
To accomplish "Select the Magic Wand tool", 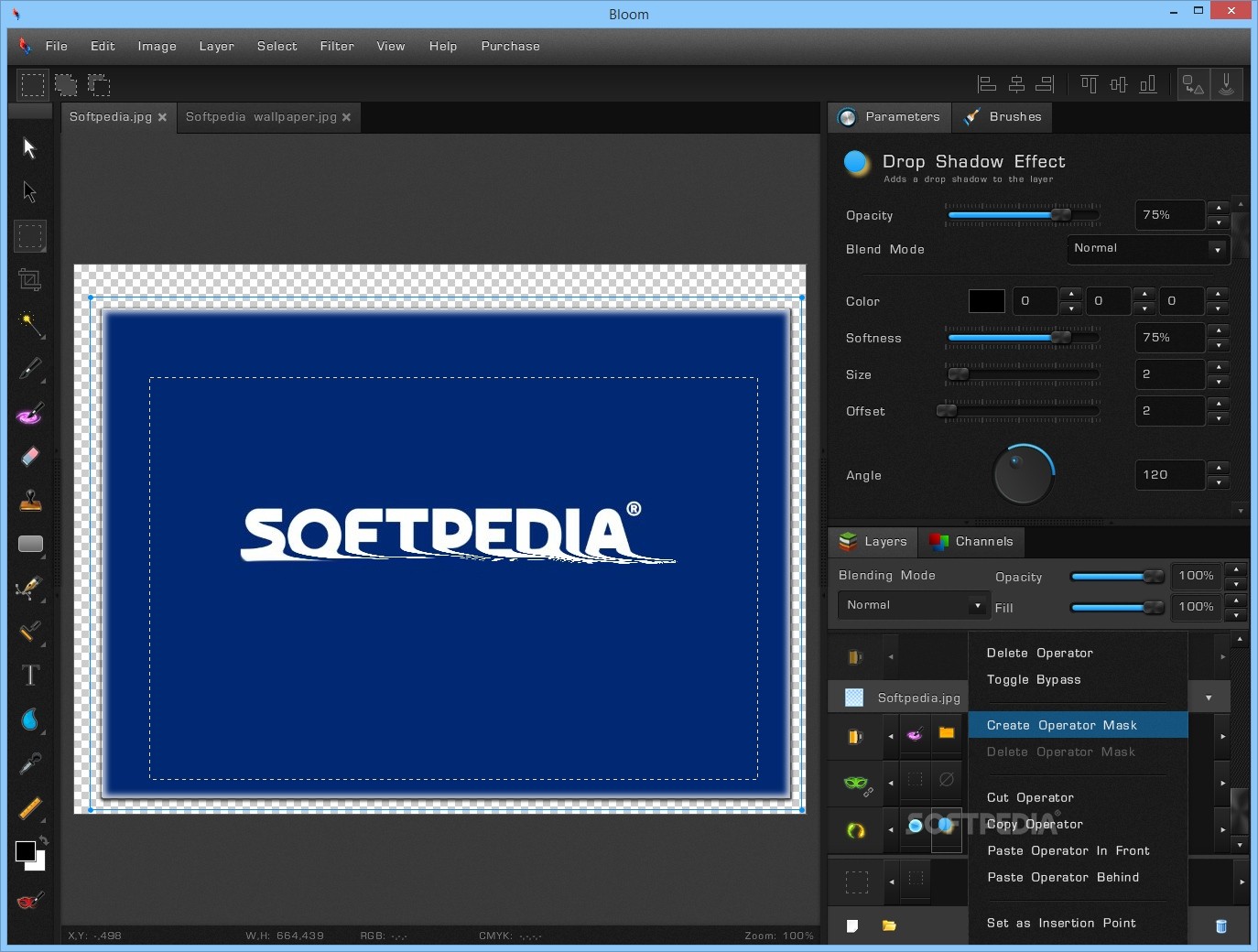I will (30, 323).
